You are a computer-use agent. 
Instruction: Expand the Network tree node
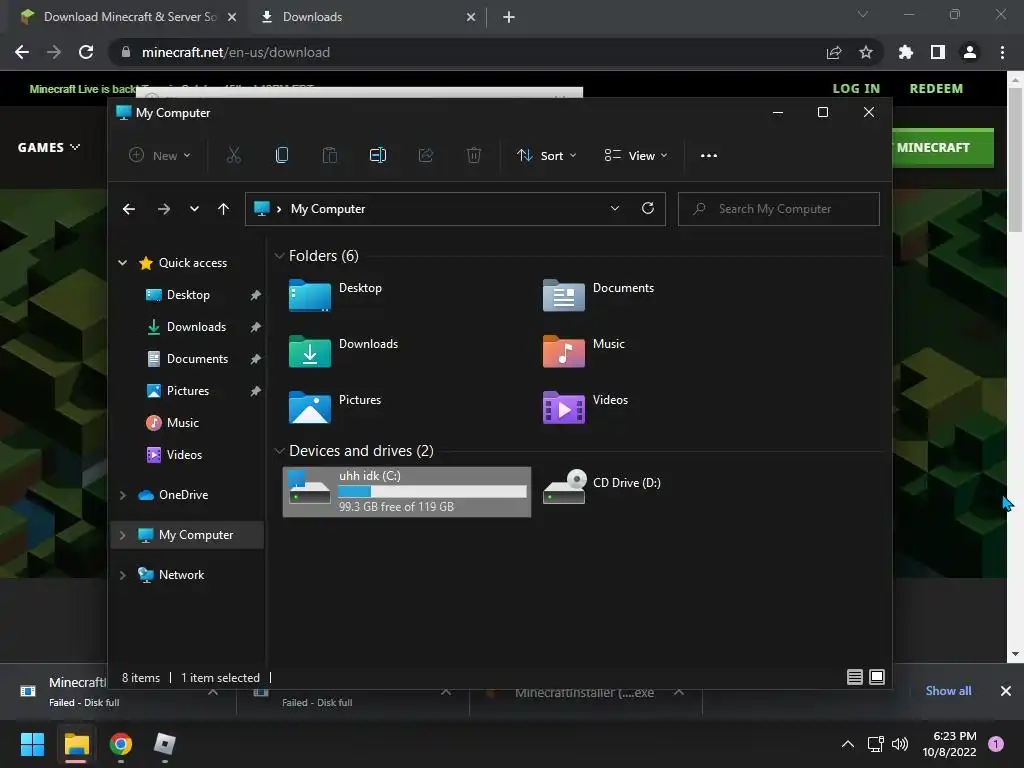point(122,575)
